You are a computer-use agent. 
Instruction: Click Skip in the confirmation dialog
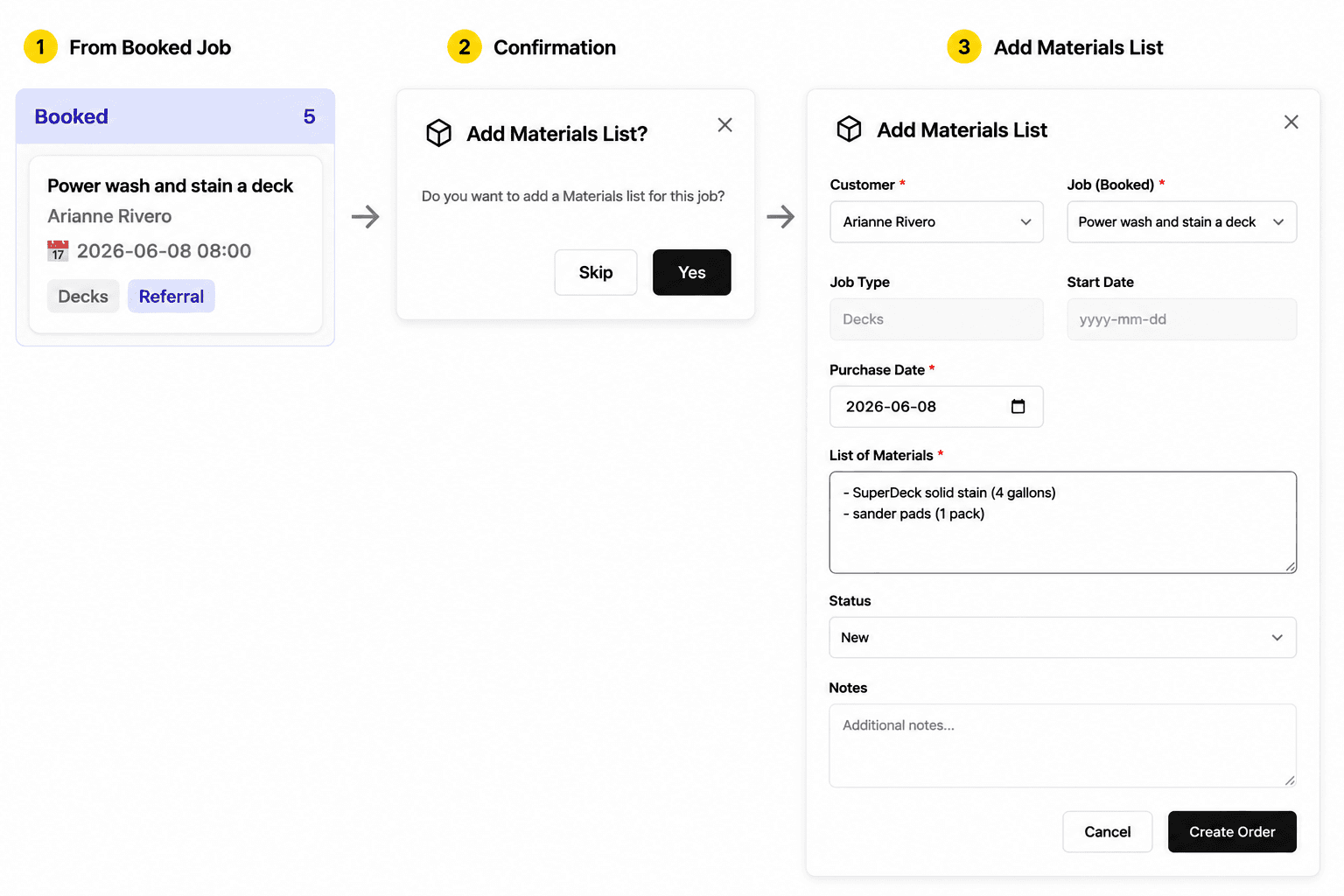(x=596, y=272)
